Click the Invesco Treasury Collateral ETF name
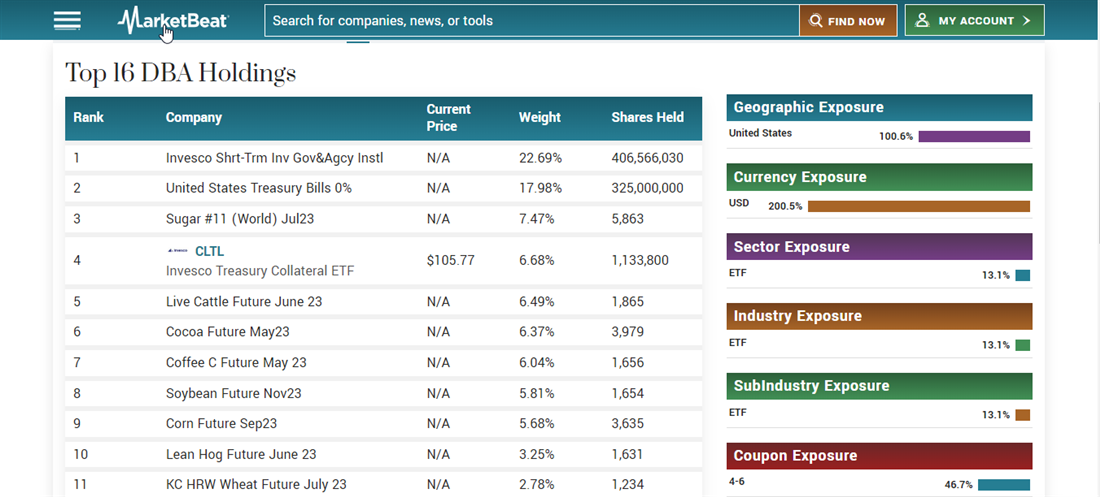Screen dimensions: 1100x497 259,271
